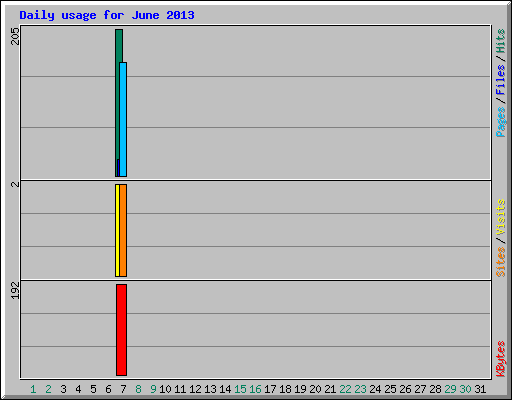Click the yellow Visits bar for day 7
Viewport: 512px width, 400px height.
point(117,230)
